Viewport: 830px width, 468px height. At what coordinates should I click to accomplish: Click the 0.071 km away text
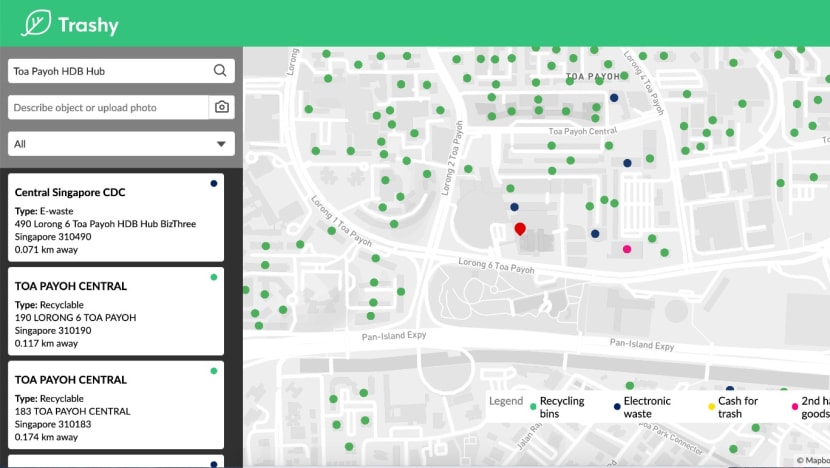pos(46,249)
